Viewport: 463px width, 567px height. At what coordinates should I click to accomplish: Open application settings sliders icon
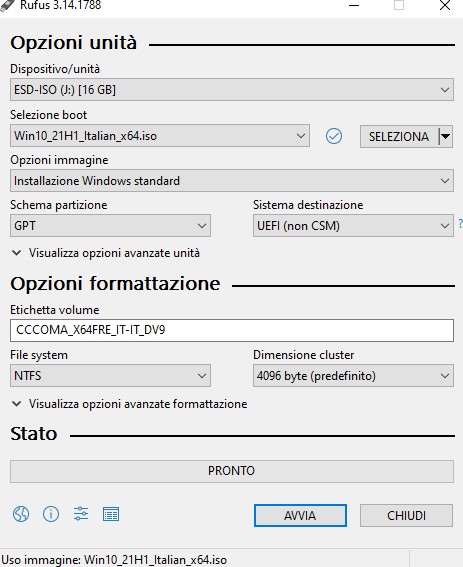point(81,514)
